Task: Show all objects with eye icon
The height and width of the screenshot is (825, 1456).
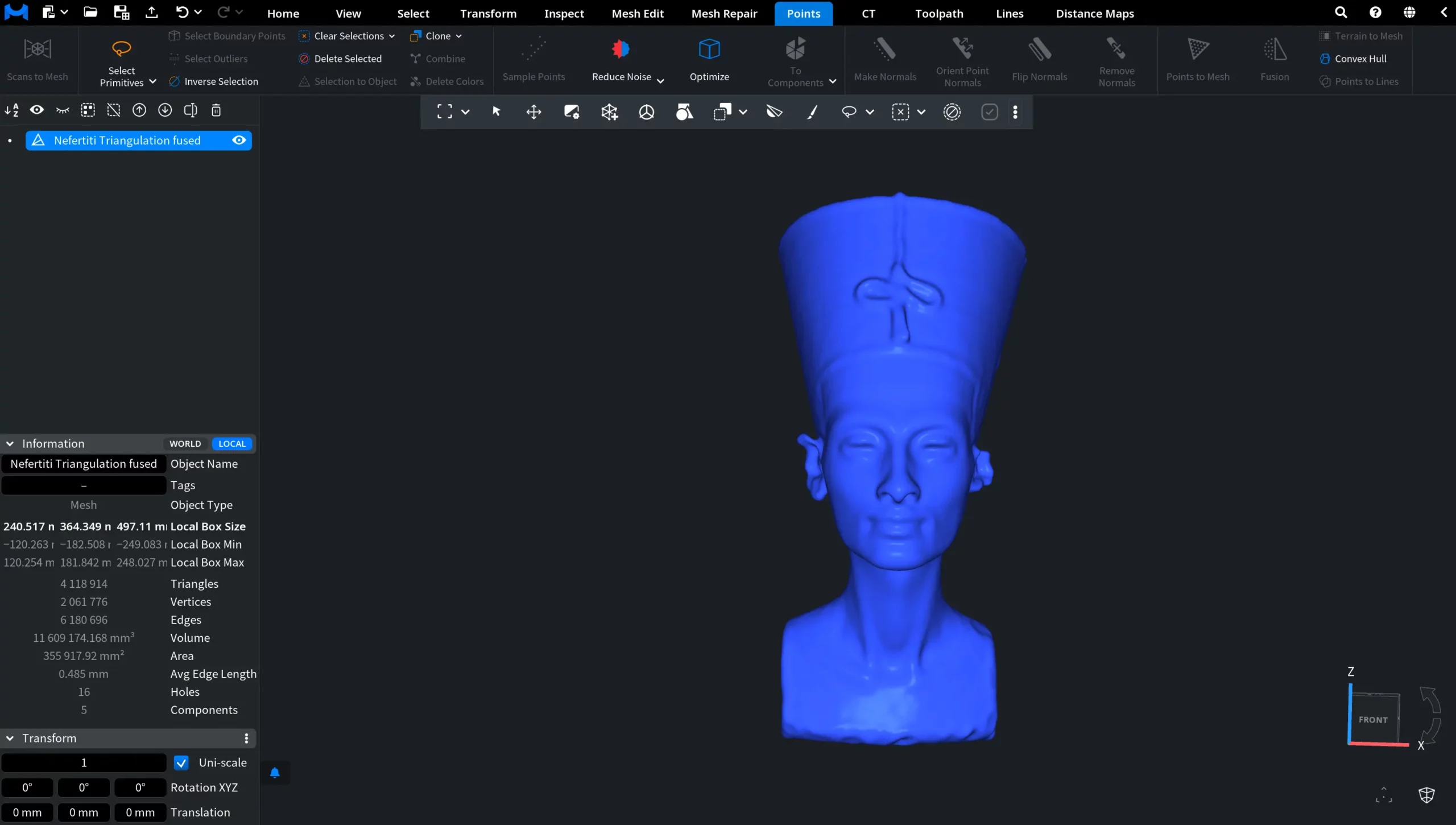Action: coord(37,110)
